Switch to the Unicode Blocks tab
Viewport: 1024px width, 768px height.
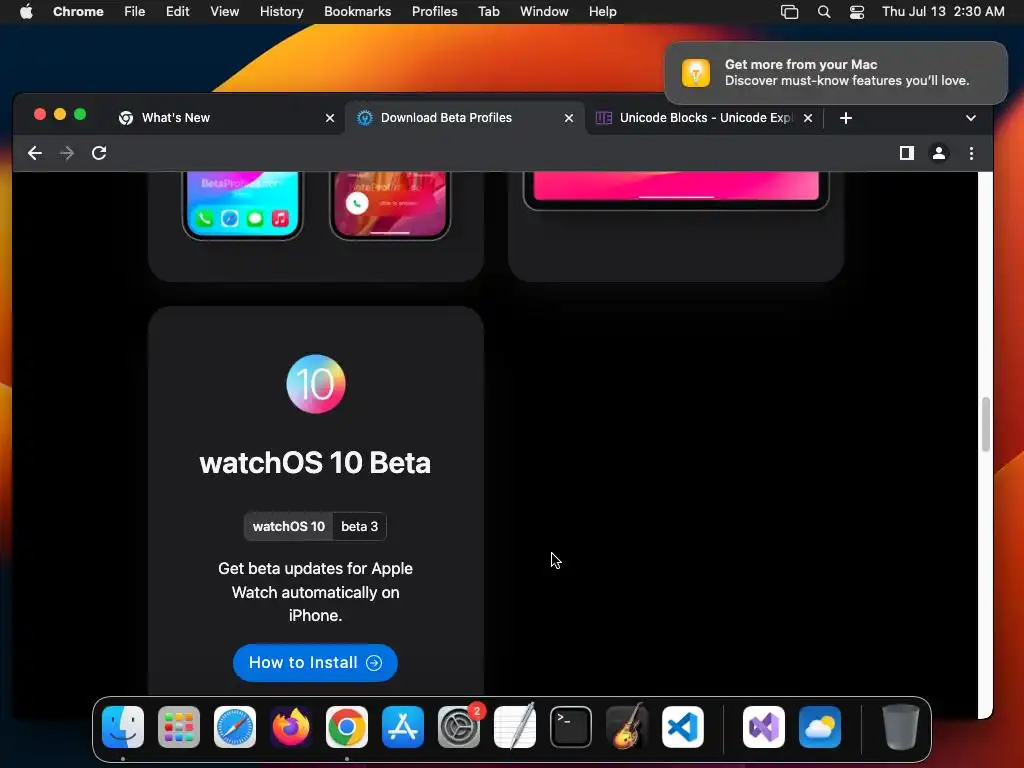click(x=703, y=118)
